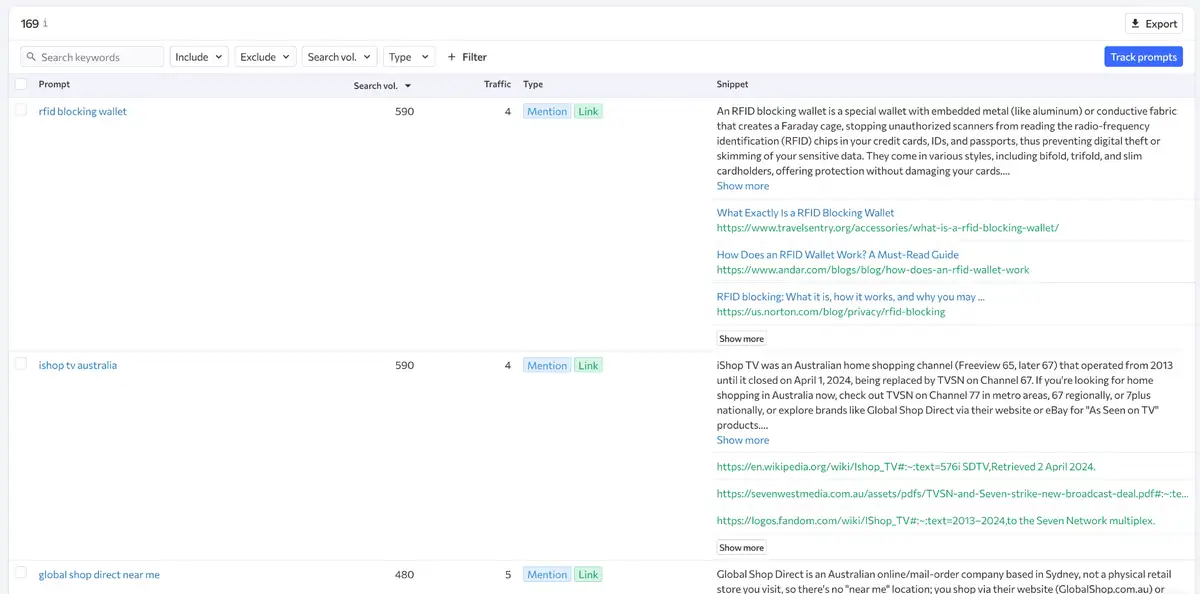1200x594 pixels.
Task: Open the us.norton.com rfid-blocking URL
Action: [x=830, y=312]
